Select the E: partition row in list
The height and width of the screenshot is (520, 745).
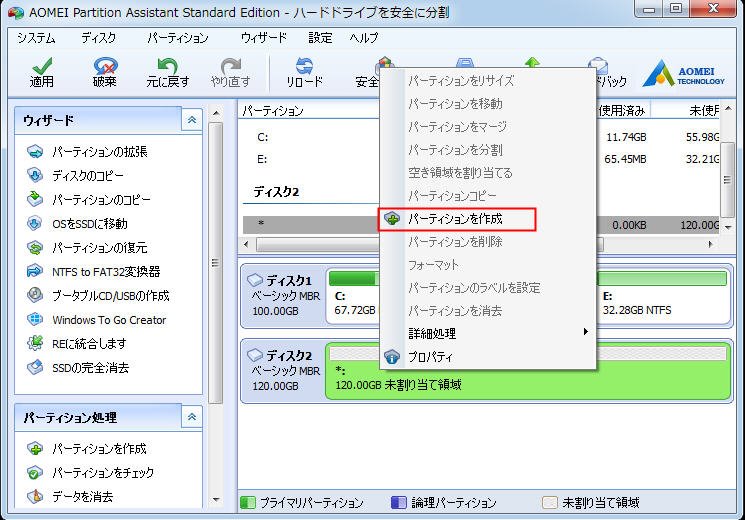(x=481, y=159)
